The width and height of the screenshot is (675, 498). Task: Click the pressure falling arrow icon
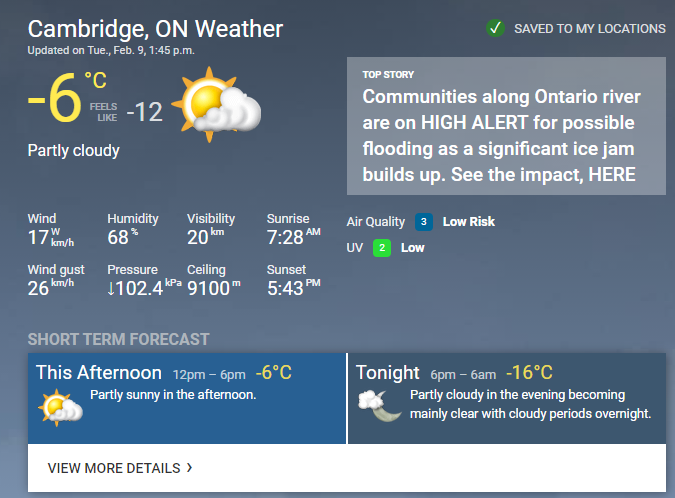click(x=111, y=288)
